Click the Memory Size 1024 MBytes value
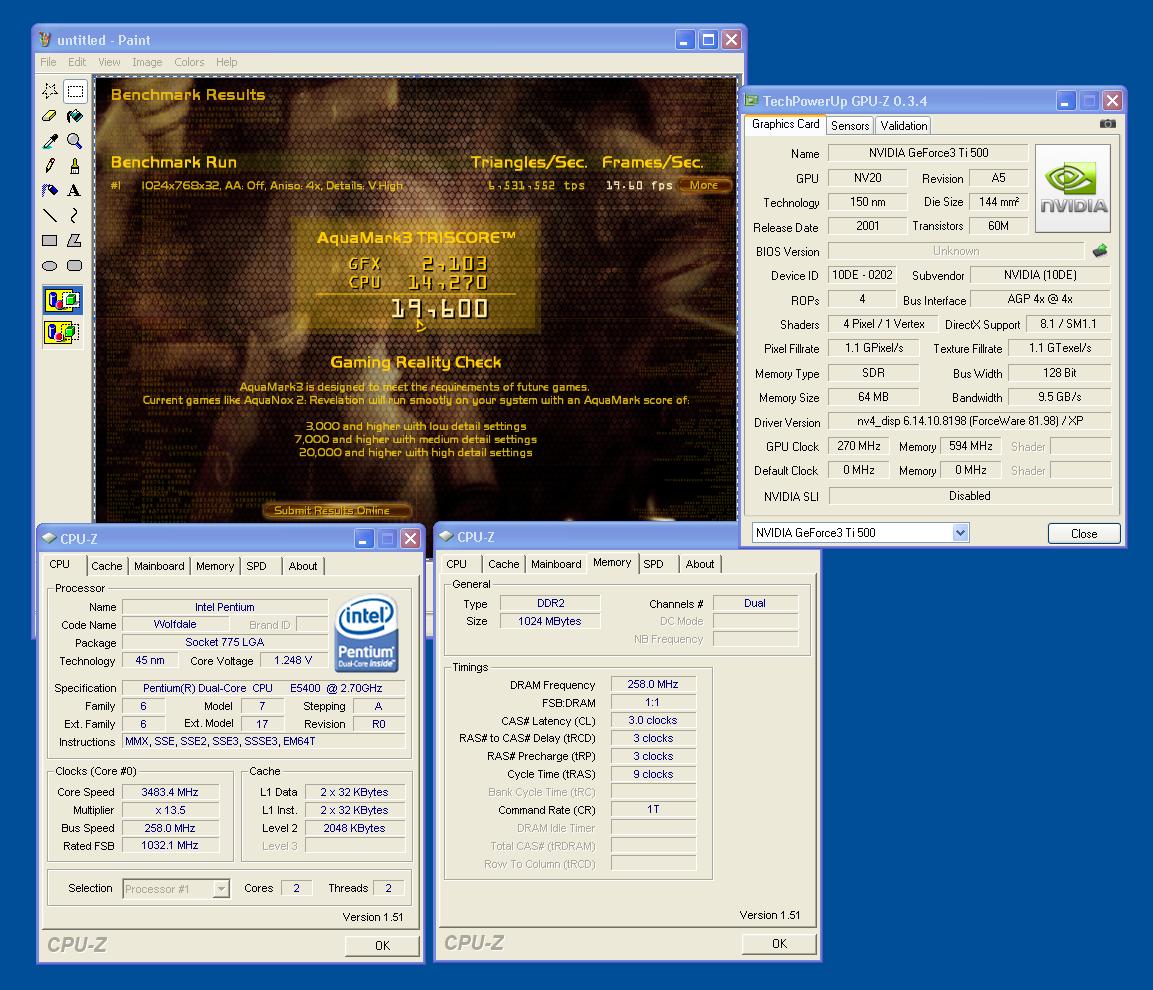 click(x=550, y=622)
